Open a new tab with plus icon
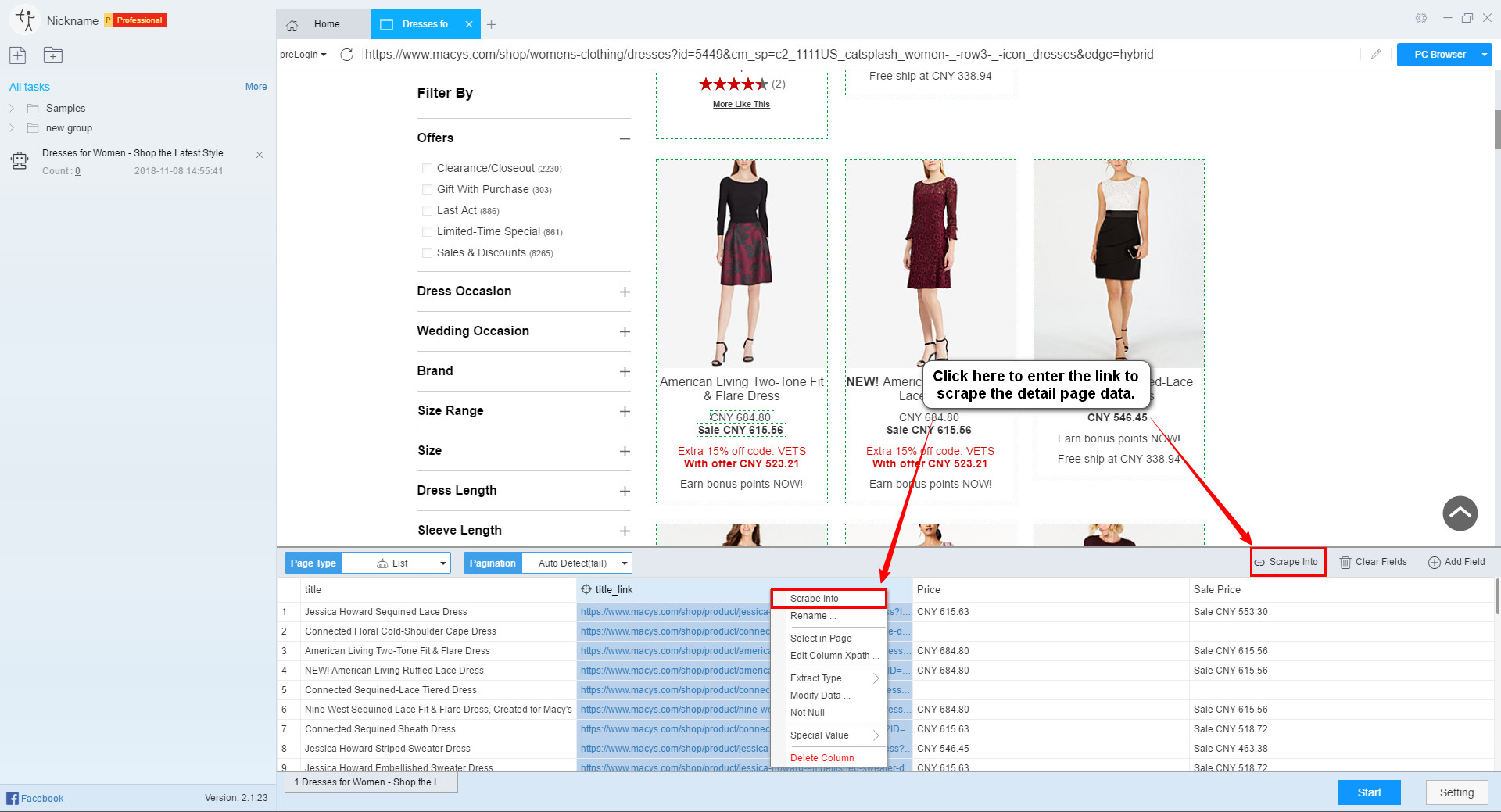 (491, 25)
